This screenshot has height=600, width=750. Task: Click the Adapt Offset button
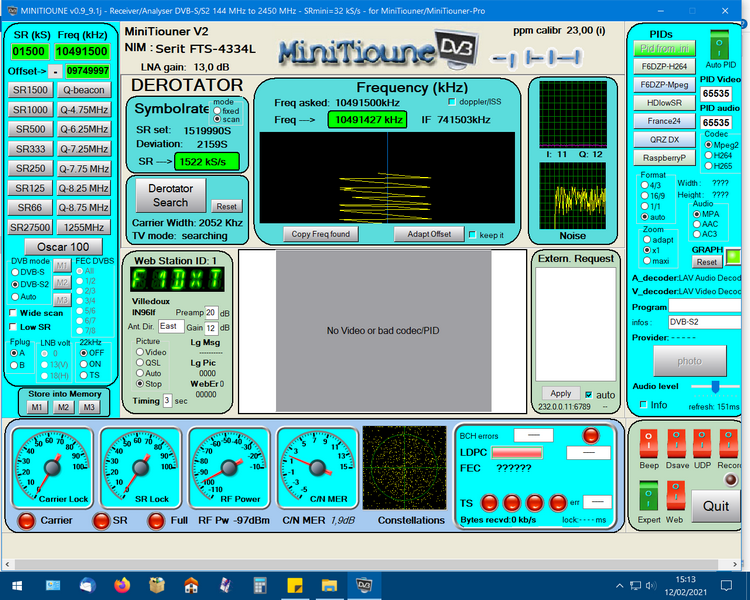429,234
